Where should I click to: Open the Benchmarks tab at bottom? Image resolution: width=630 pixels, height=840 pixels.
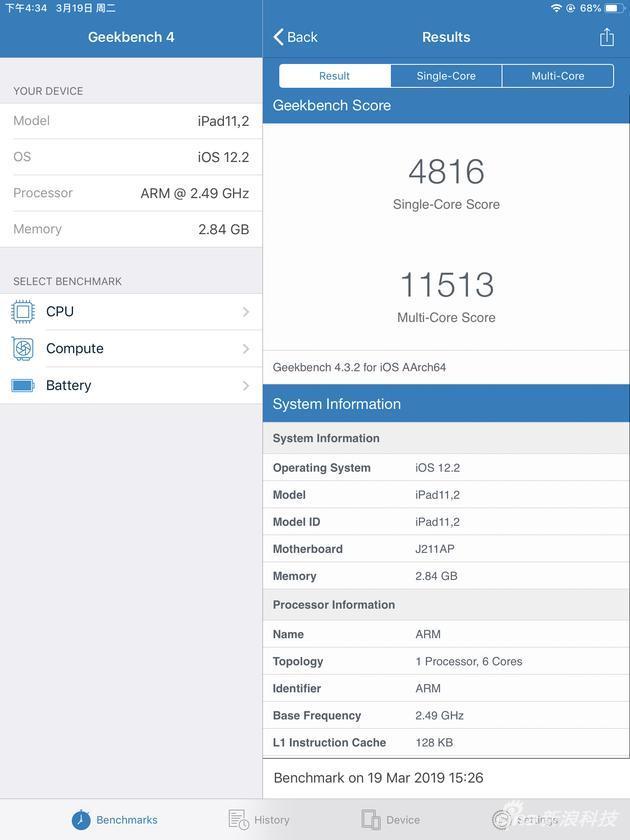tap(115, 820)
